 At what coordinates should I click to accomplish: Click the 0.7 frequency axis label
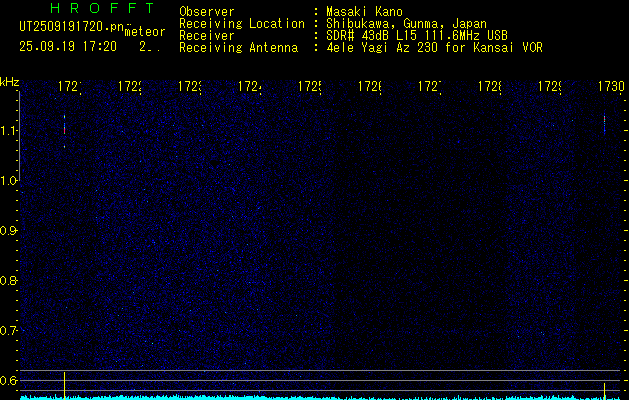point(9,331)
